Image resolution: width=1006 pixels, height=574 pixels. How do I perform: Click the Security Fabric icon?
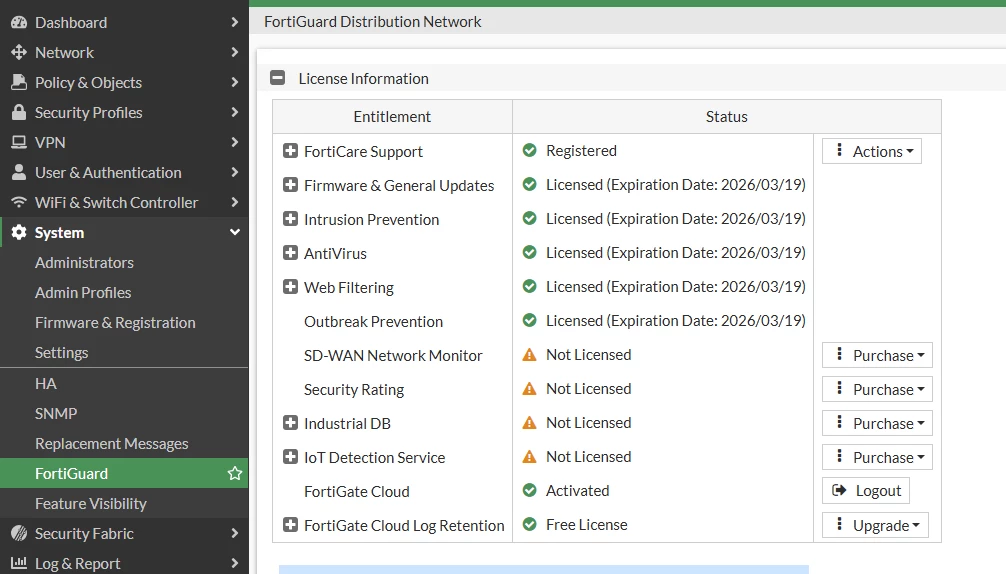click(x=19, y=533)
